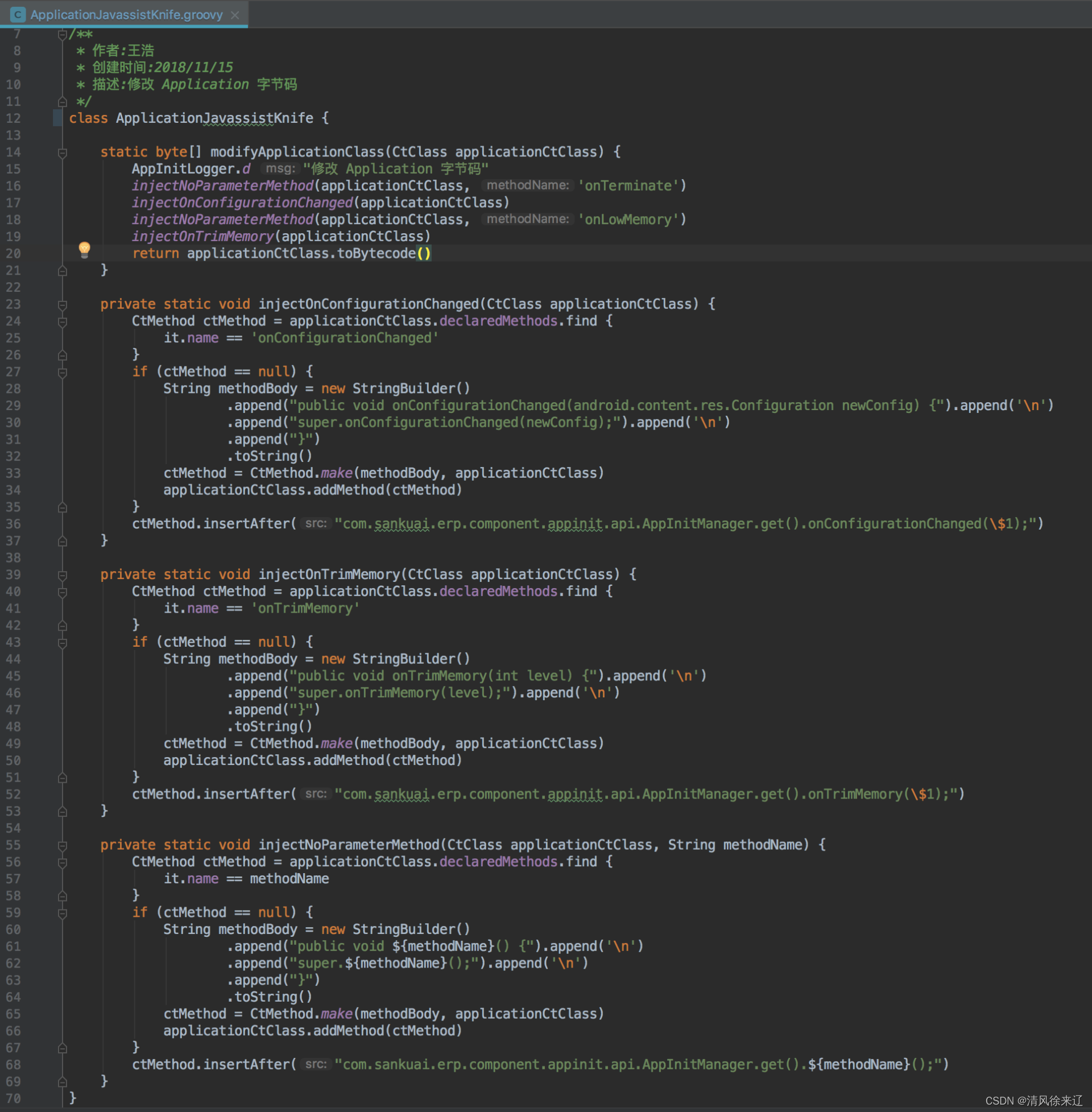1092x1112 pixels.
Task: Click declaredMethods on line 24
Action: tap(498, 321)
